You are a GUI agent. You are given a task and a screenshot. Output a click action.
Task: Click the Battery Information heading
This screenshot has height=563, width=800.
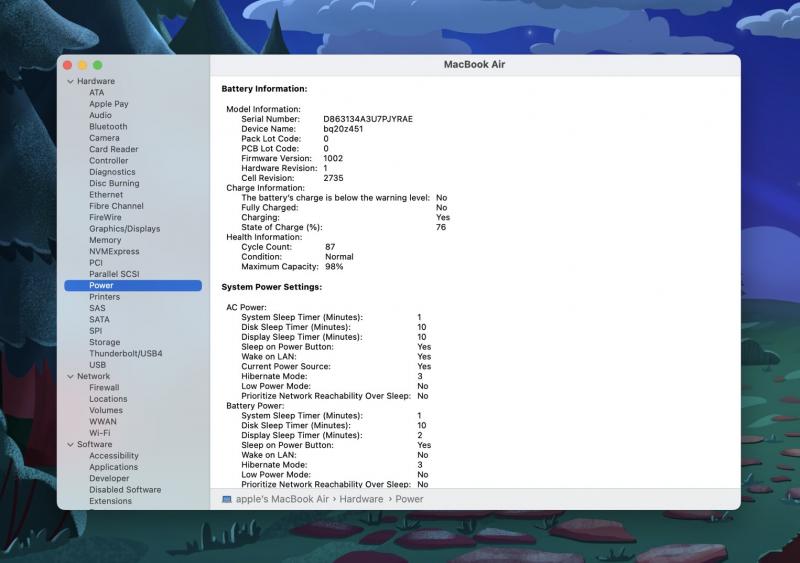tap(264, 89)
